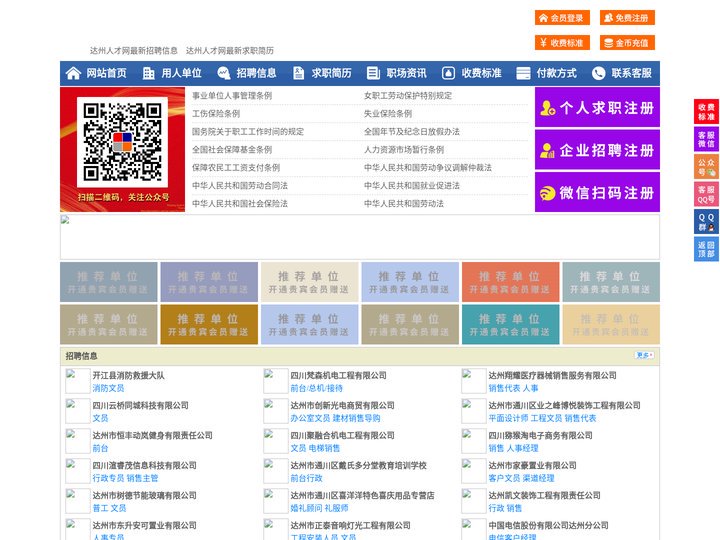Open 达州翔耀医疗器械销售服务有限公司 link
The width and height of the screenshot is (720, 540).
552,375
